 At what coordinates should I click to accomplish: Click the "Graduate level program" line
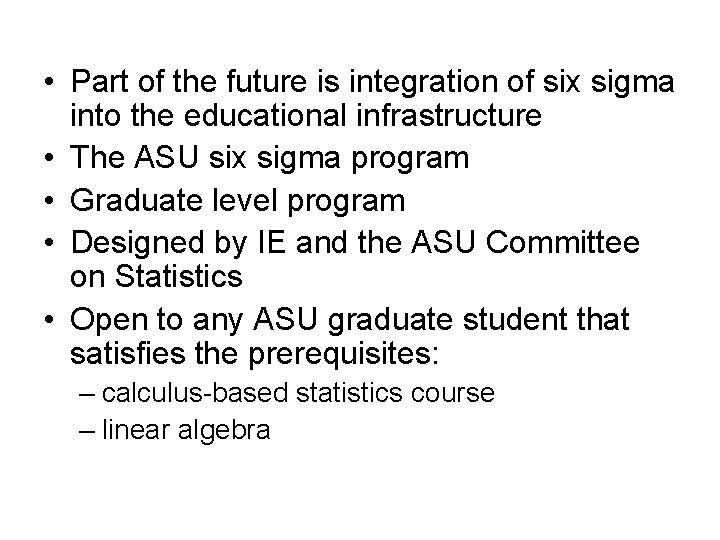pyautogui.click(x=237, y=201)
